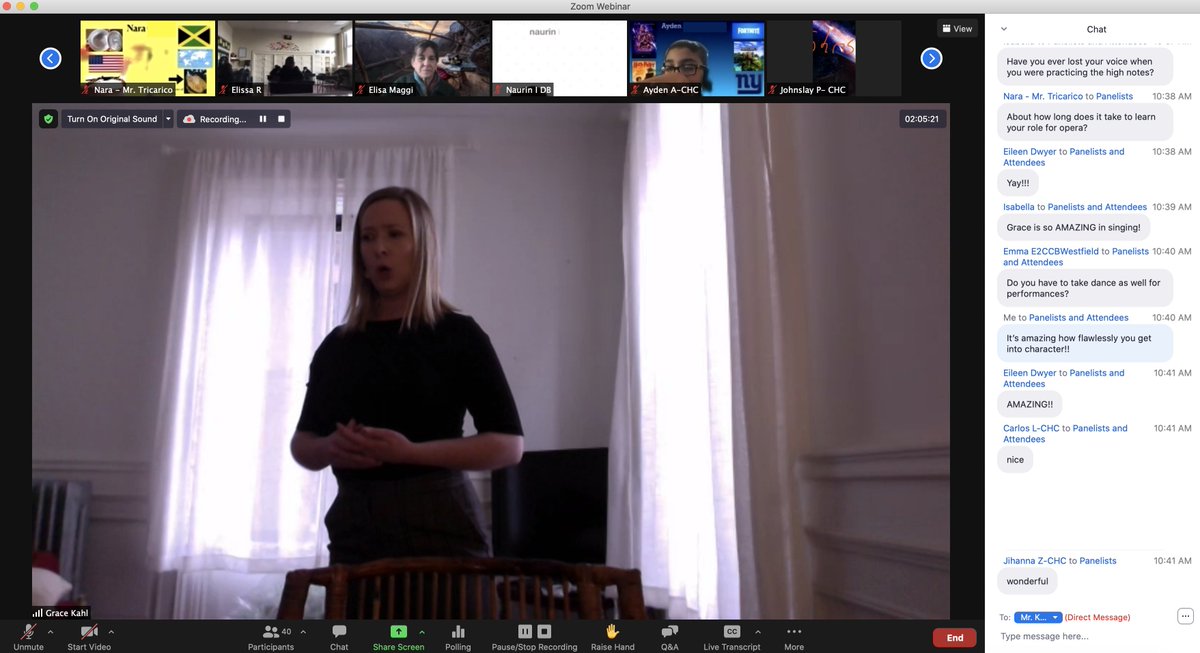Stop recording from bottom toolbar
The image size is (1200, 653).
pos(544,631)
